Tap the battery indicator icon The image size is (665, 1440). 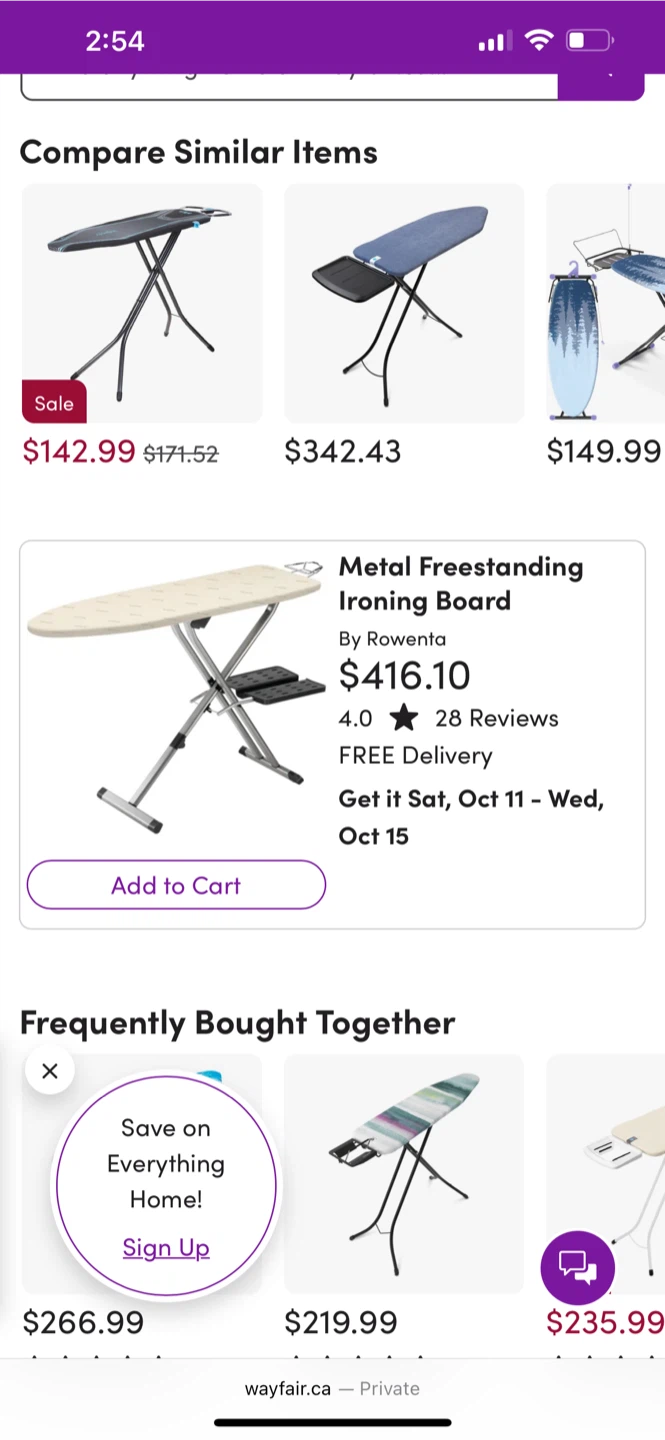tap(589, 41)
